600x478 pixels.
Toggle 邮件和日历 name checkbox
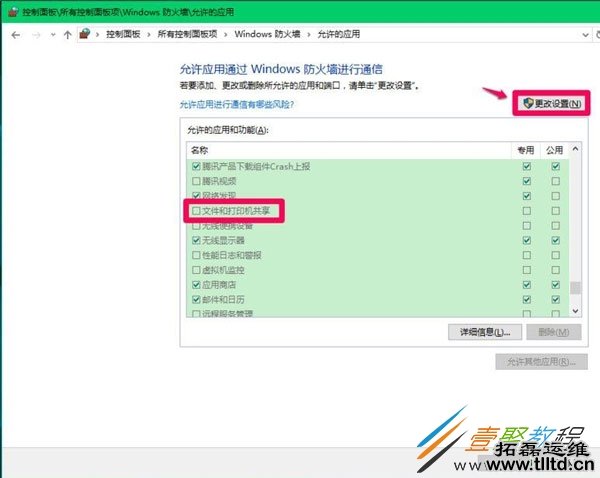point(196,299)
